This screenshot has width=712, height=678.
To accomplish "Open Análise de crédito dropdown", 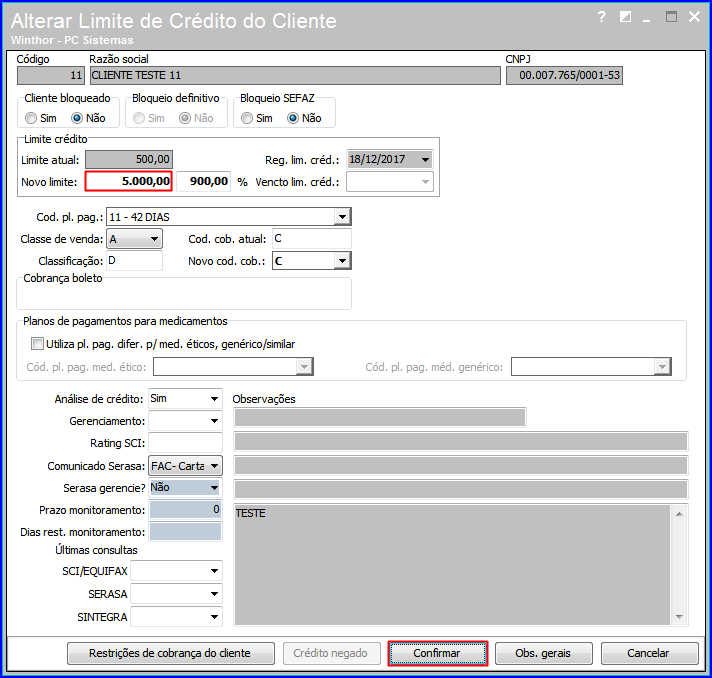I will click(x=214, y=399).
